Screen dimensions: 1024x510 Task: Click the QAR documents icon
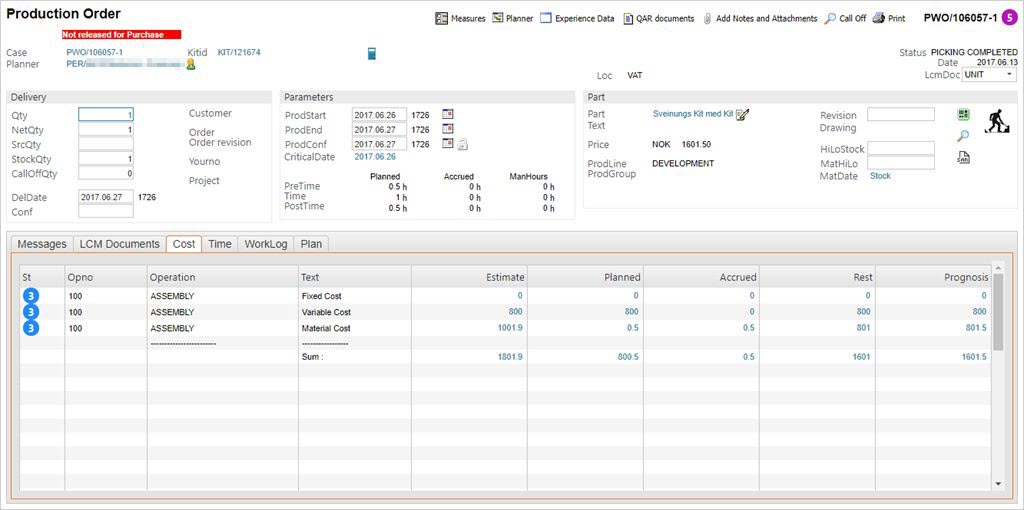(x=628, y=18)
